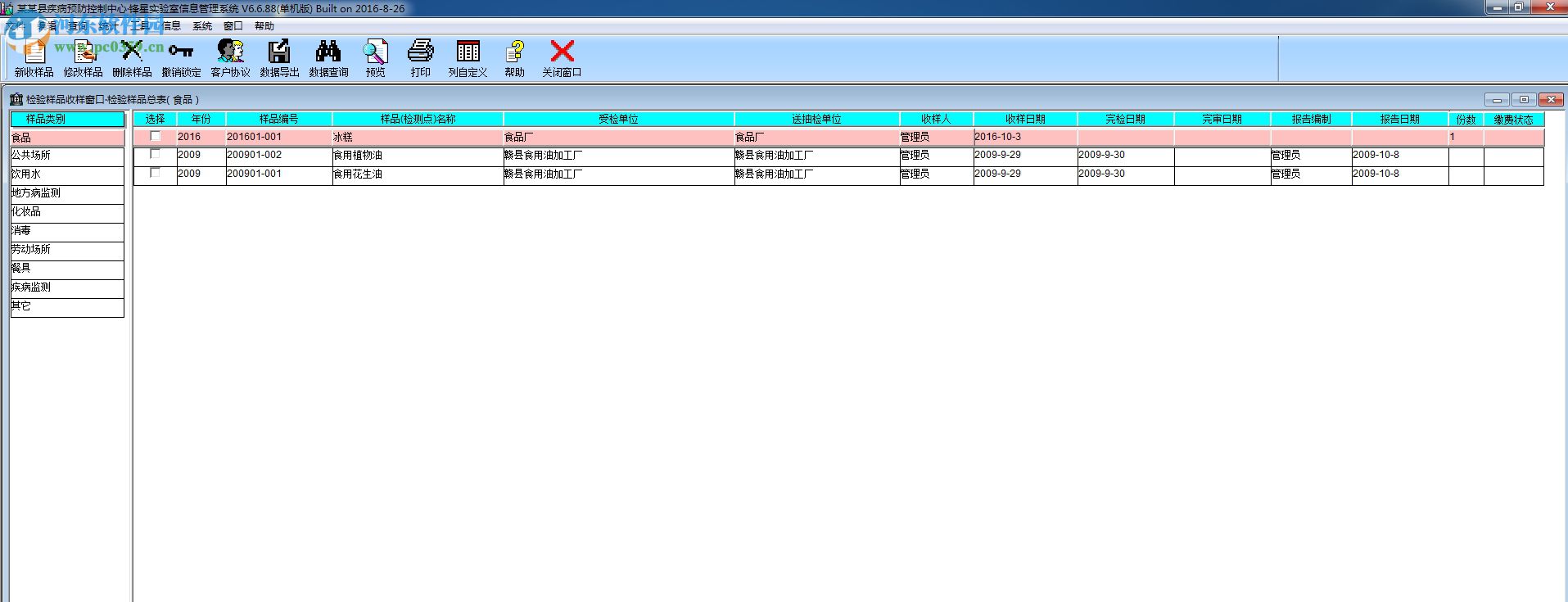
Task: Select 其它 sample category
Action: [67, 306]
